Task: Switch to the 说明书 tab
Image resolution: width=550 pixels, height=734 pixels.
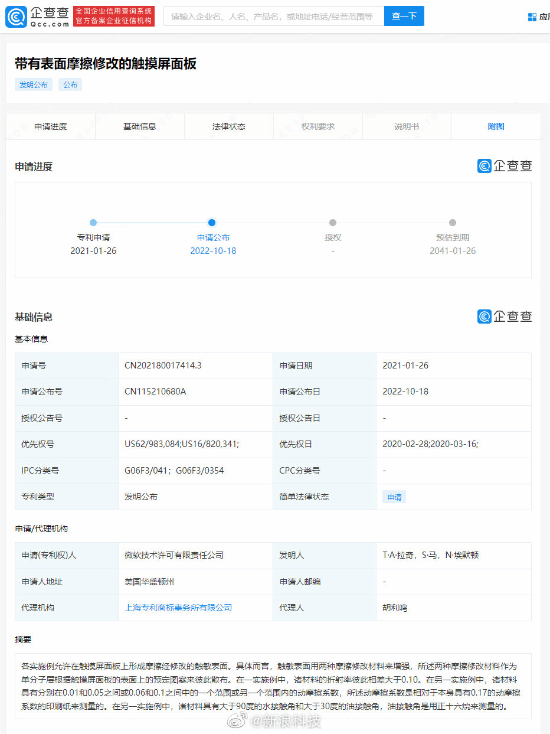Action: coord(407,126)
